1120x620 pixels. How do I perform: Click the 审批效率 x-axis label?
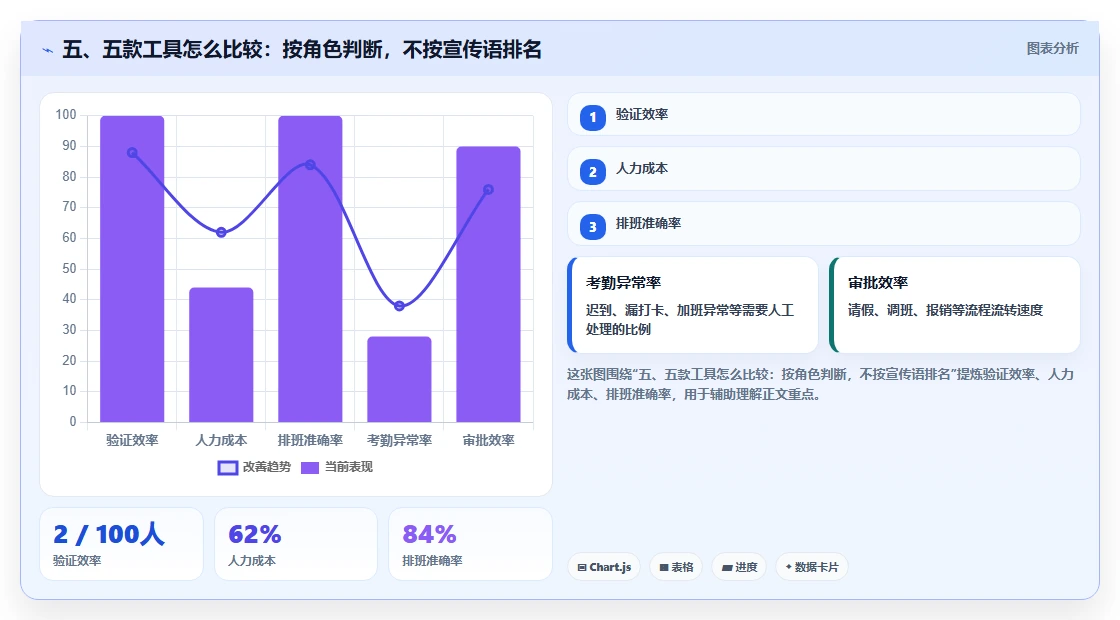(489, 441)
